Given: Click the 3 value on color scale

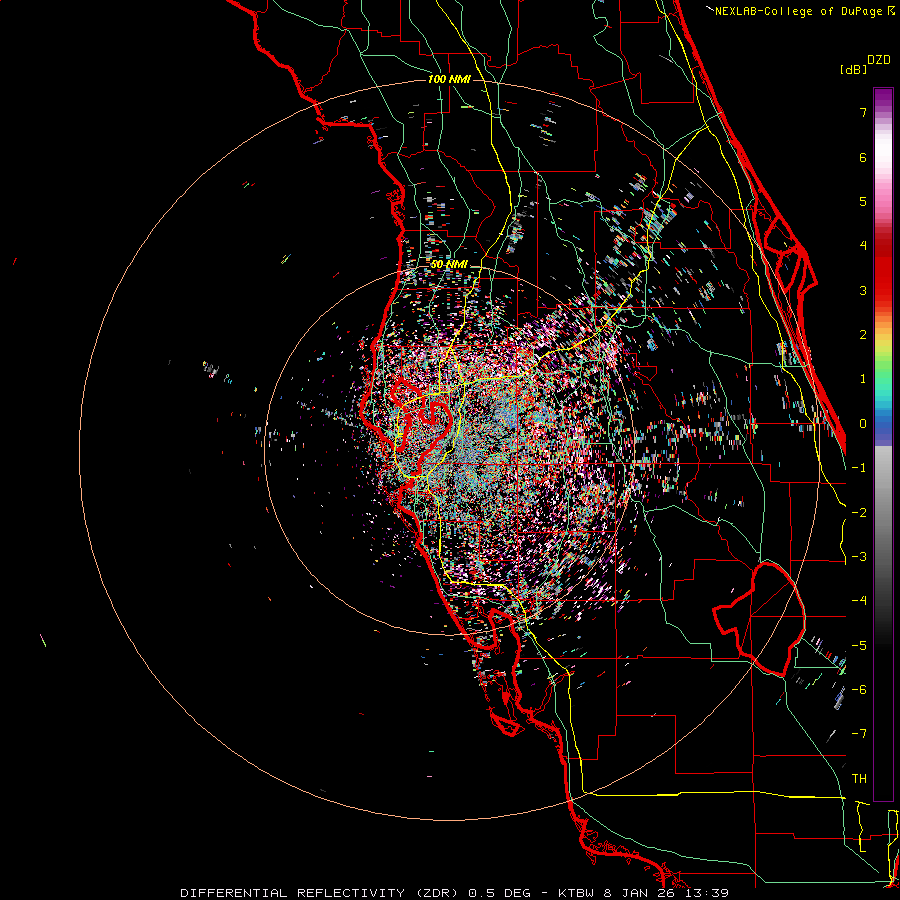Looking at the screenshot, I should 863,291.
